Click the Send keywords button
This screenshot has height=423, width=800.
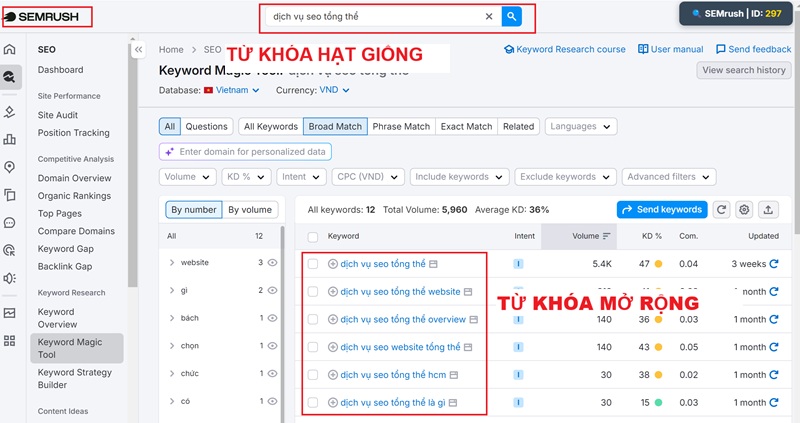coord(662,209)
